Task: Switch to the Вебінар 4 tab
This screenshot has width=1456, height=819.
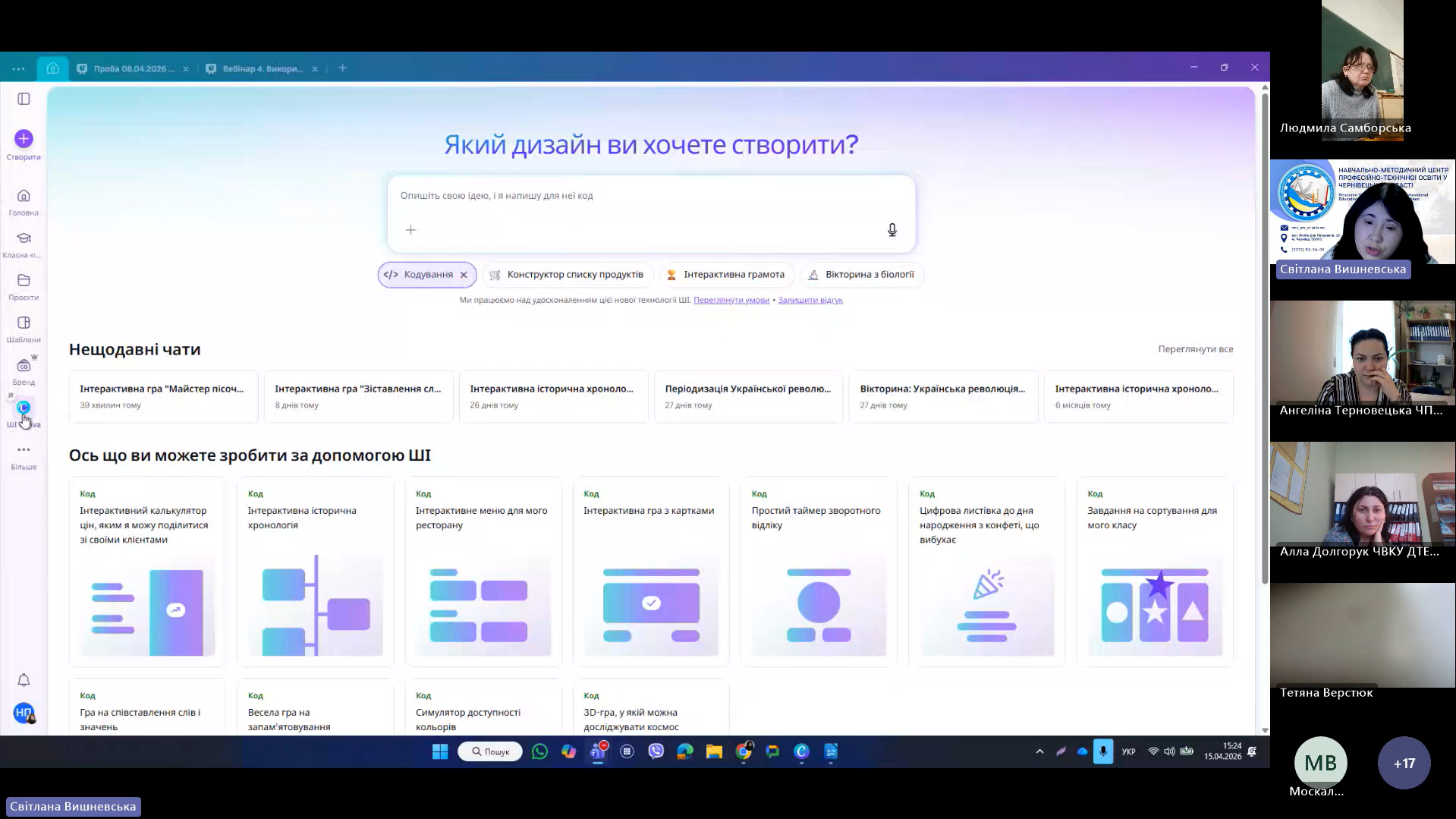Action: pos(263,68)
